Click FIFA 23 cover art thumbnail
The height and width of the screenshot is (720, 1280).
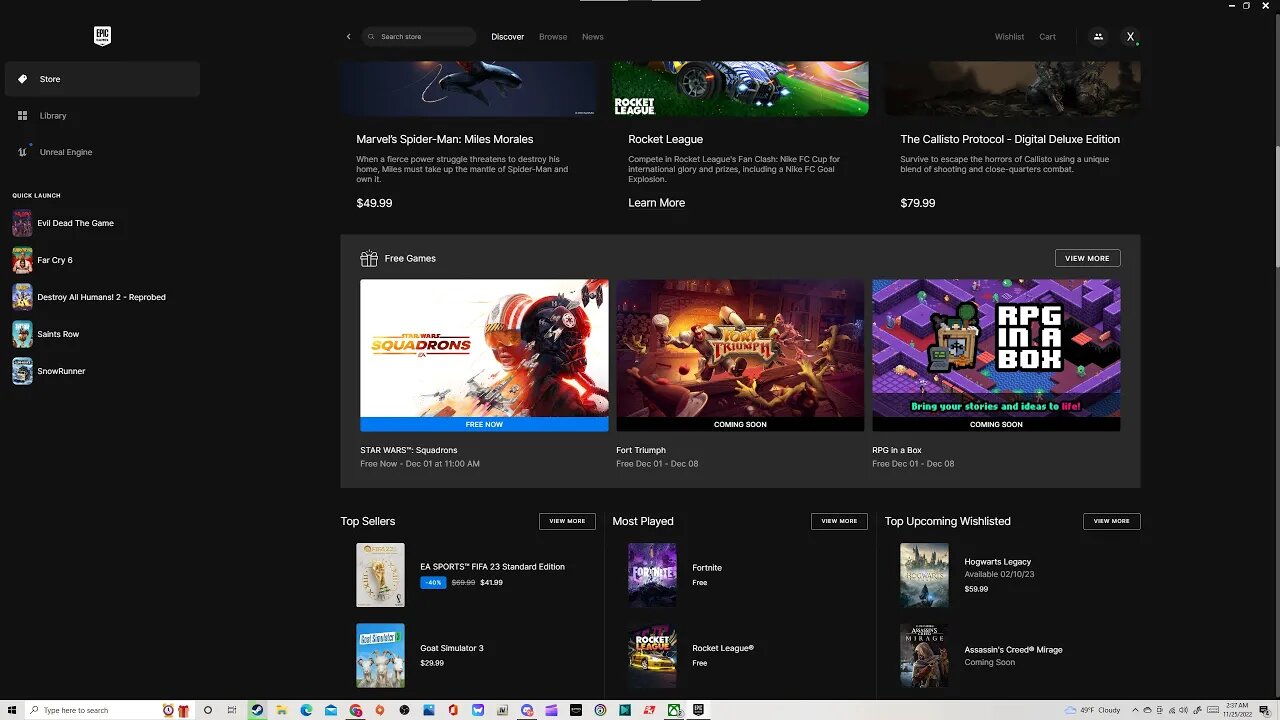(380, 575)
